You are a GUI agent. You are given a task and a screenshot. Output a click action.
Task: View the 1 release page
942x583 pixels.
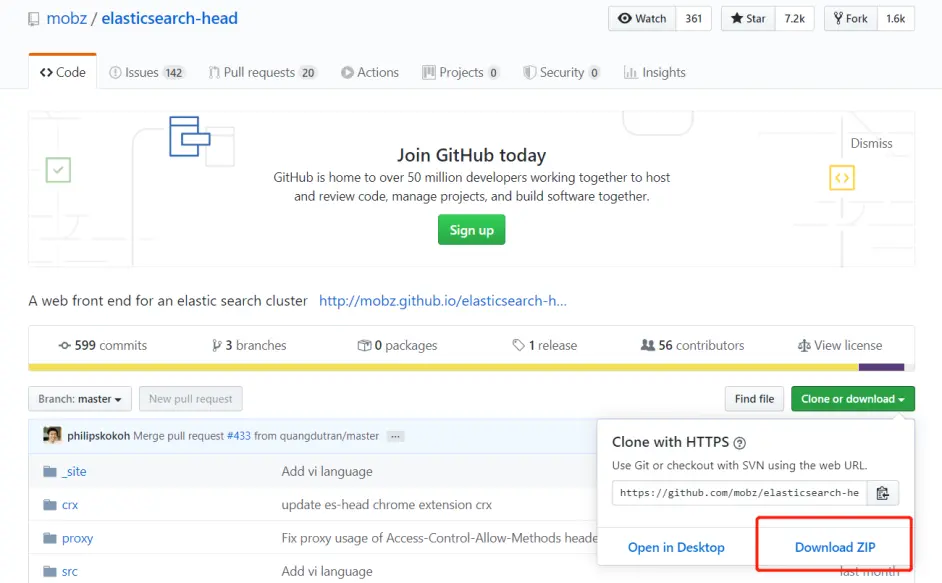tap(544, 346)
